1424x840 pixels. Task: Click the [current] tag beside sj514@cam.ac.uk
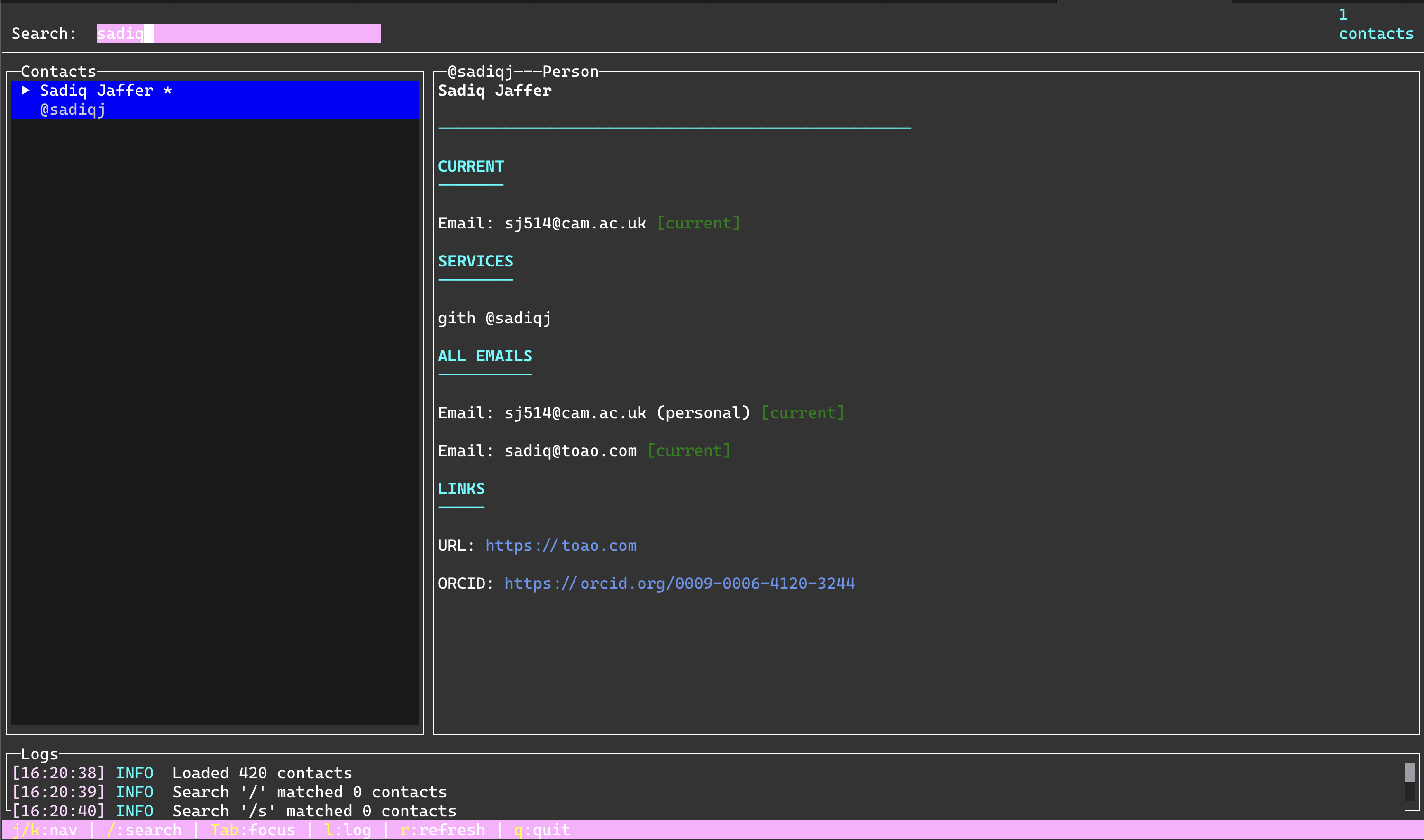pyautogui.click(x=699, y=222)
